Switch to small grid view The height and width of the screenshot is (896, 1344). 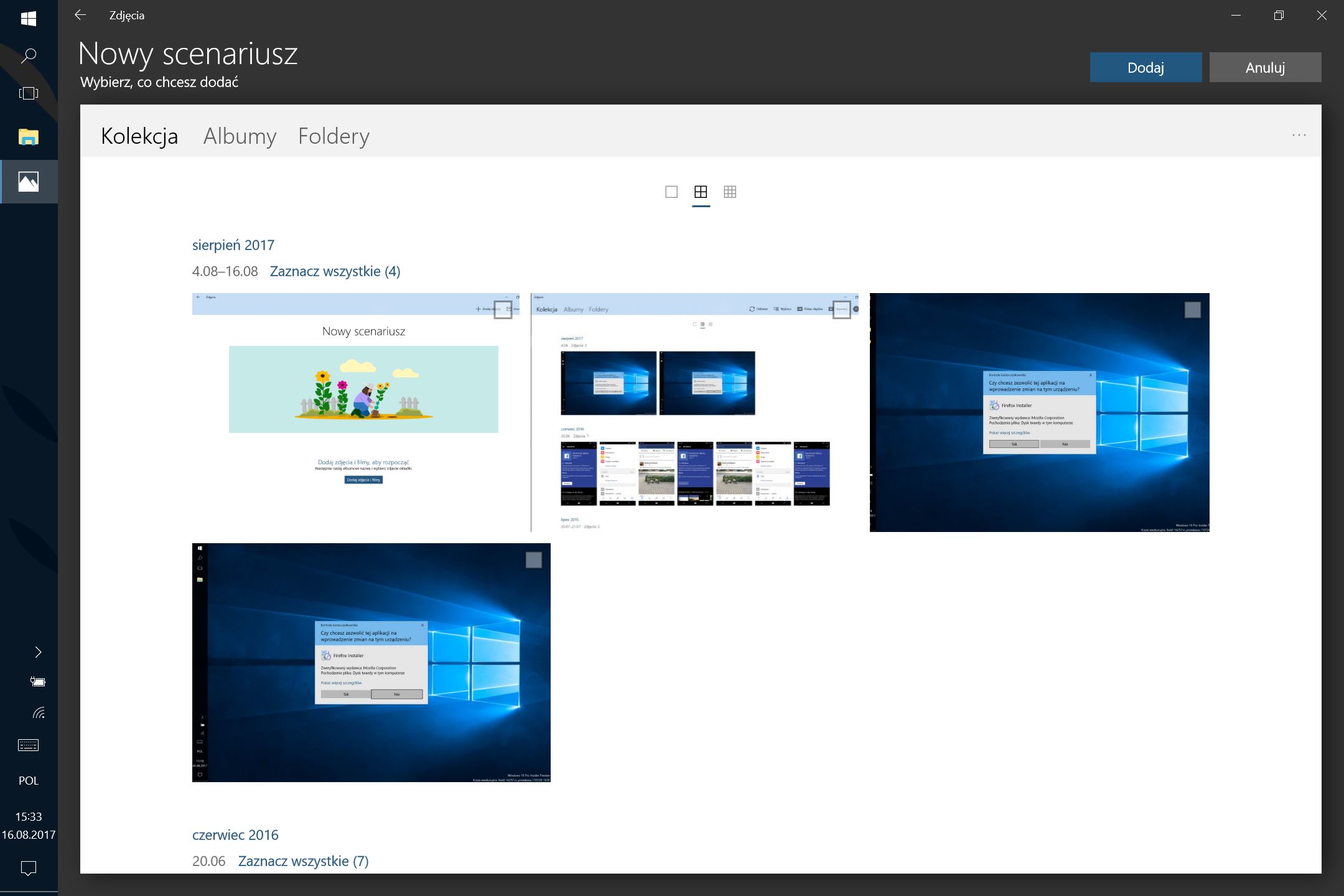730,192
